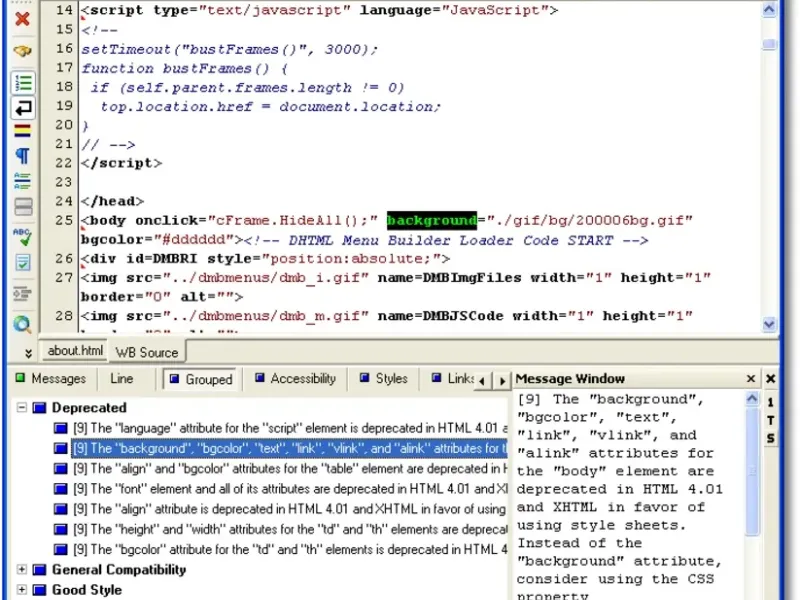Collapse the Deprecated group
Screen dimensions: 800x600
coord(21,407)
